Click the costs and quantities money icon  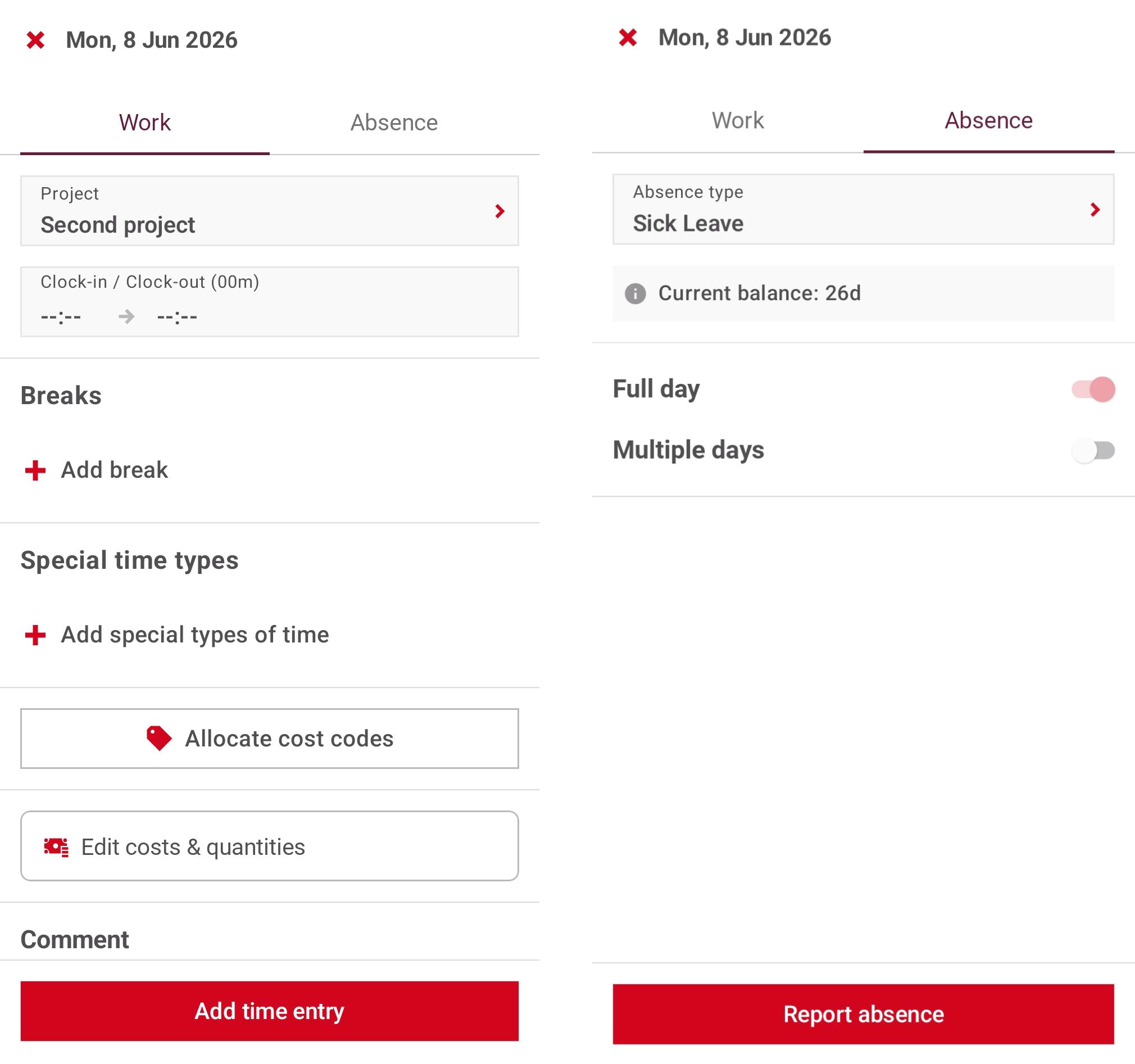tap(56, 847)
